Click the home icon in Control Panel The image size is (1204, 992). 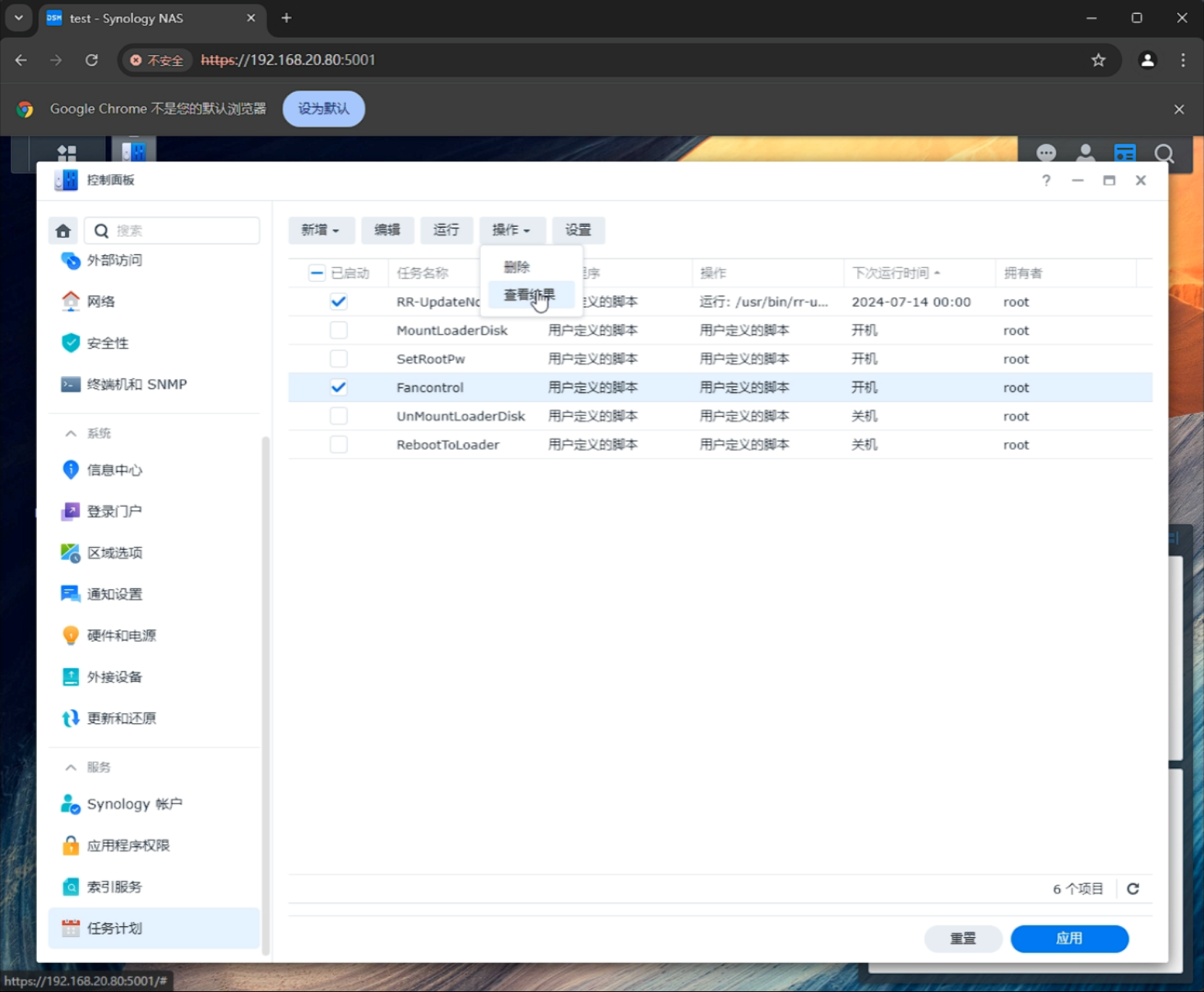click(63, 230)
